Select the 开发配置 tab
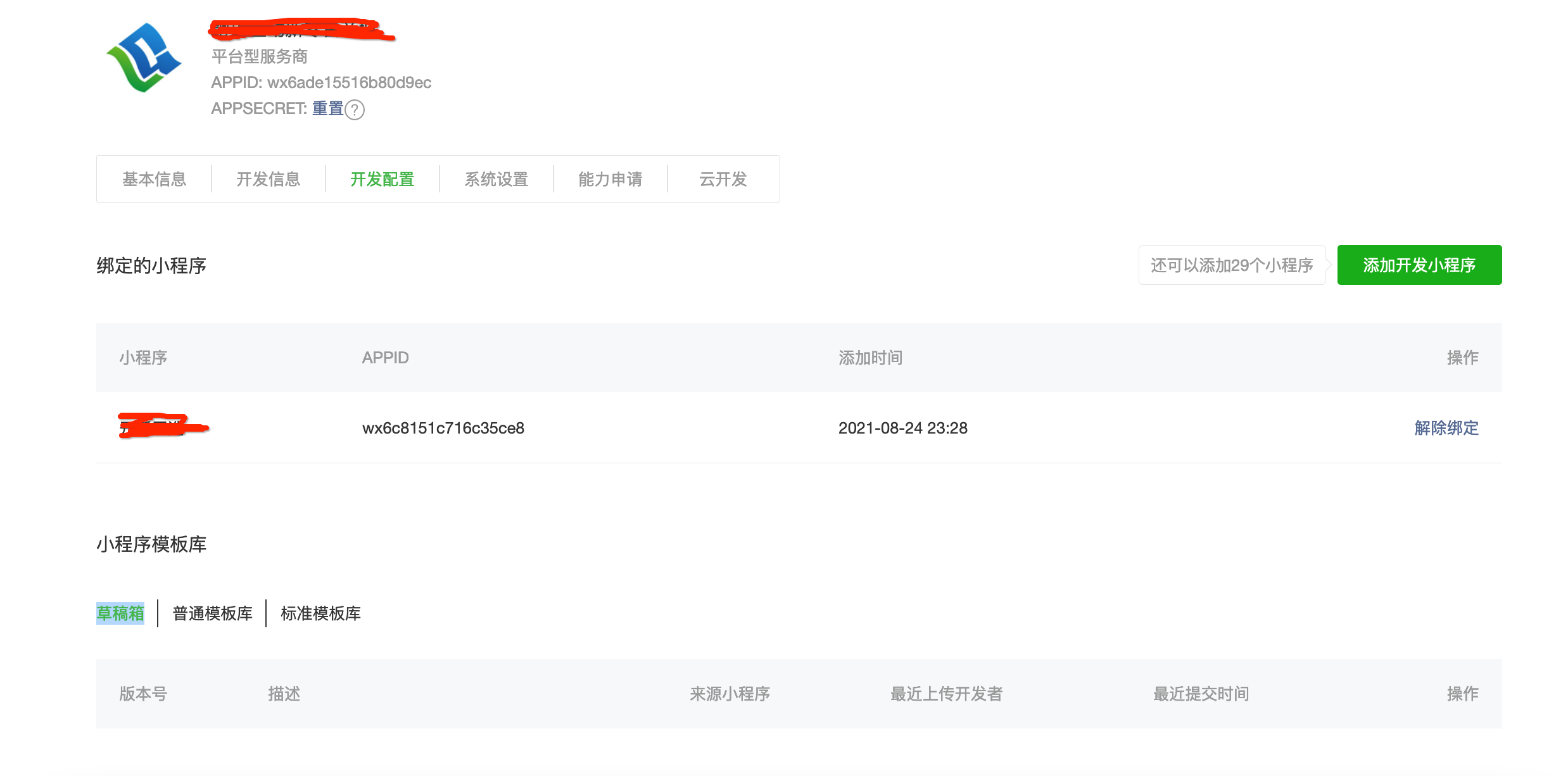The height and width of the screenshot is (776, 1568). 382,179
